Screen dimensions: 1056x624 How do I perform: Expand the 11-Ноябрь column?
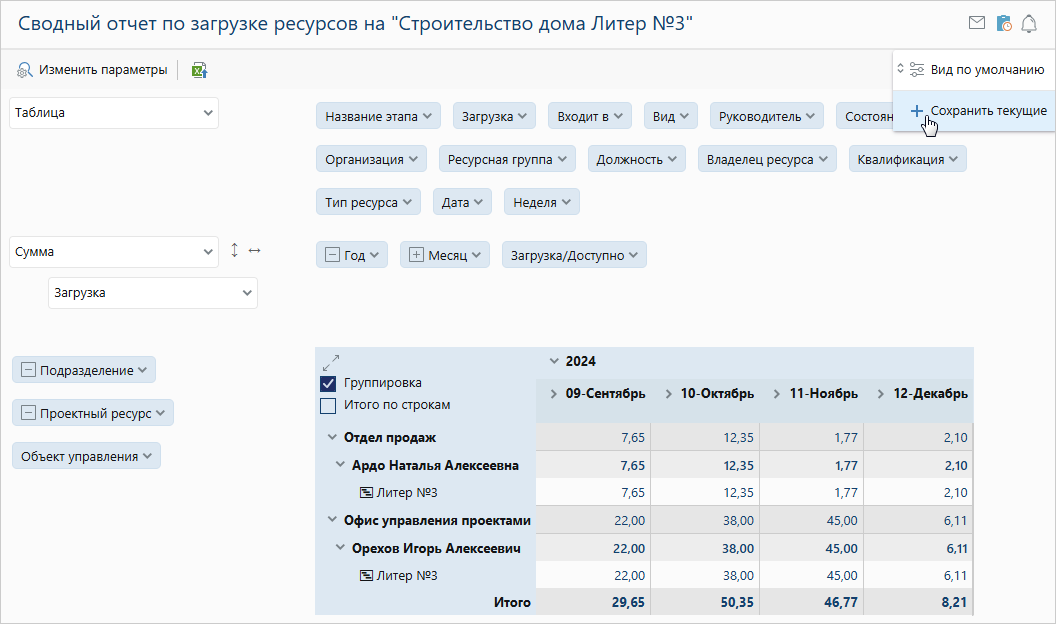[777, 394]
